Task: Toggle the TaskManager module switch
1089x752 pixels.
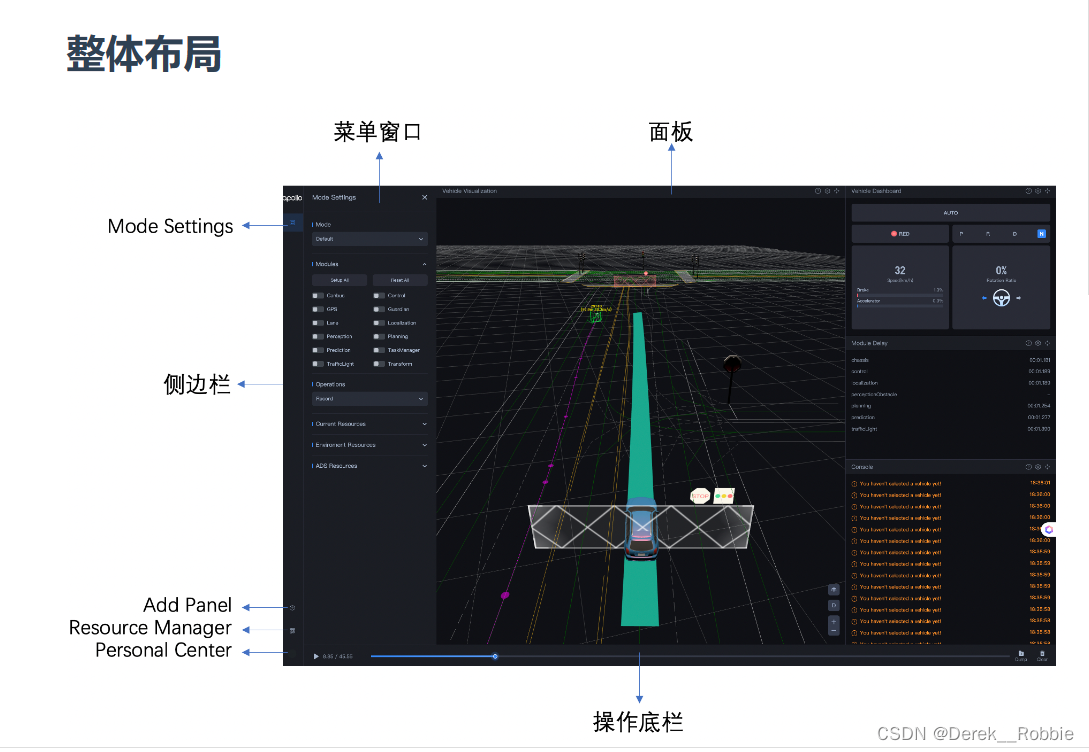Action: click(x=379, y=350)
